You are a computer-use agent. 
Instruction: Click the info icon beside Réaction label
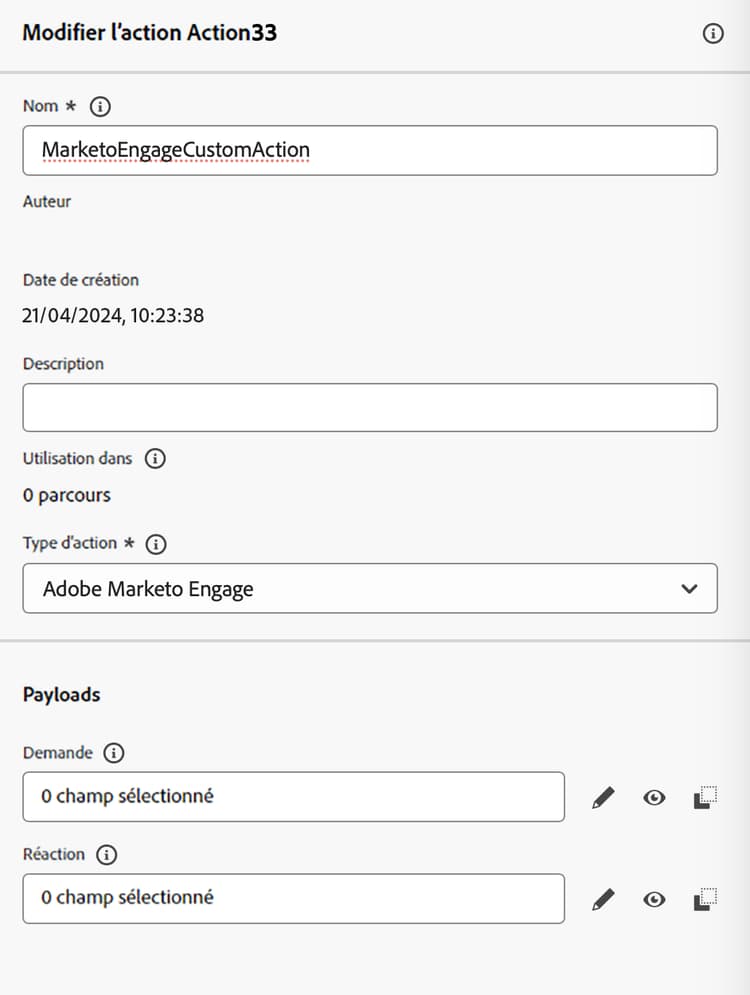[x=107, y=855]
